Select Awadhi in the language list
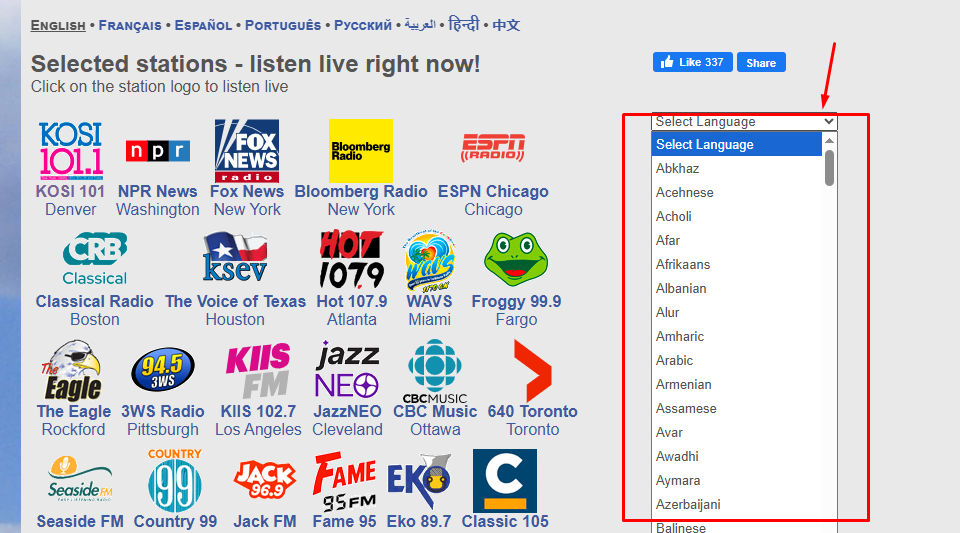This screenshot has width=960, height=533. (x=737, y=457)
